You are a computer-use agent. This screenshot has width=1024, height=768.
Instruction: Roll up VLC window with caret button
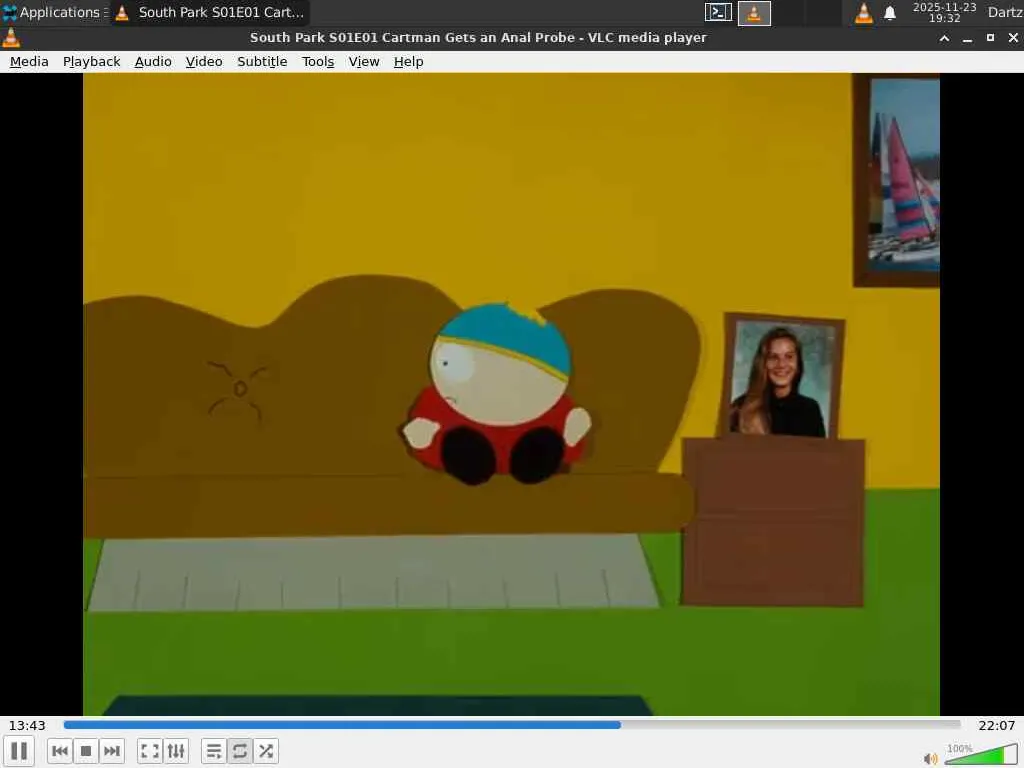pos(944,38)
